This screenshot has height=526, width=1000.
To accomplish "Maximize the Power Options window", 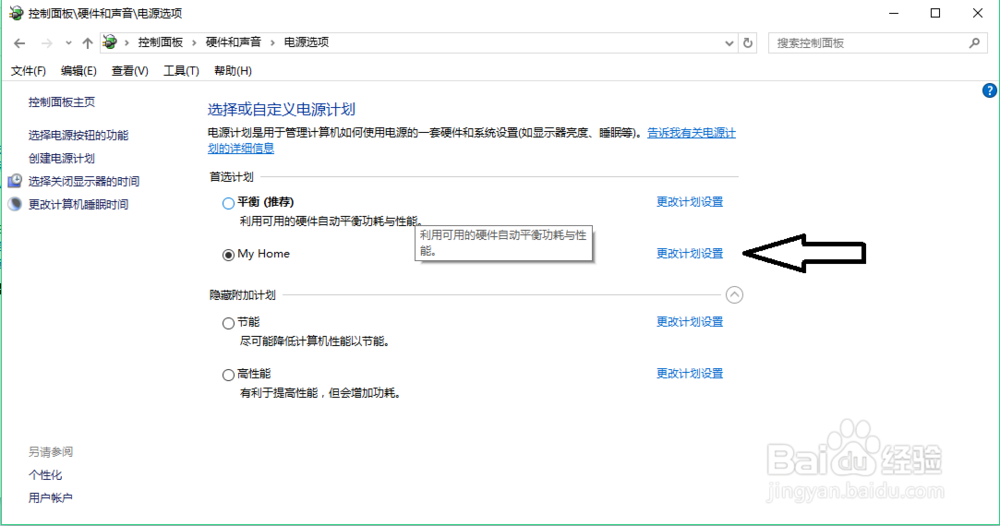I will tap(935, 13).
